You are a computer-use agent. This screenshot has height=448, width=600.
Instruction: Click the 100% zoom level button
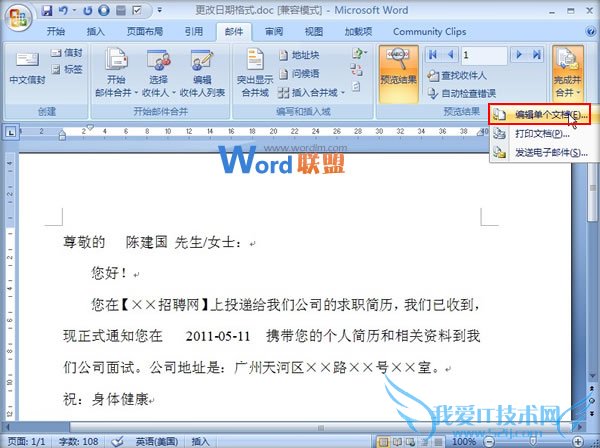pyautogui.click(x=464, y=442)
